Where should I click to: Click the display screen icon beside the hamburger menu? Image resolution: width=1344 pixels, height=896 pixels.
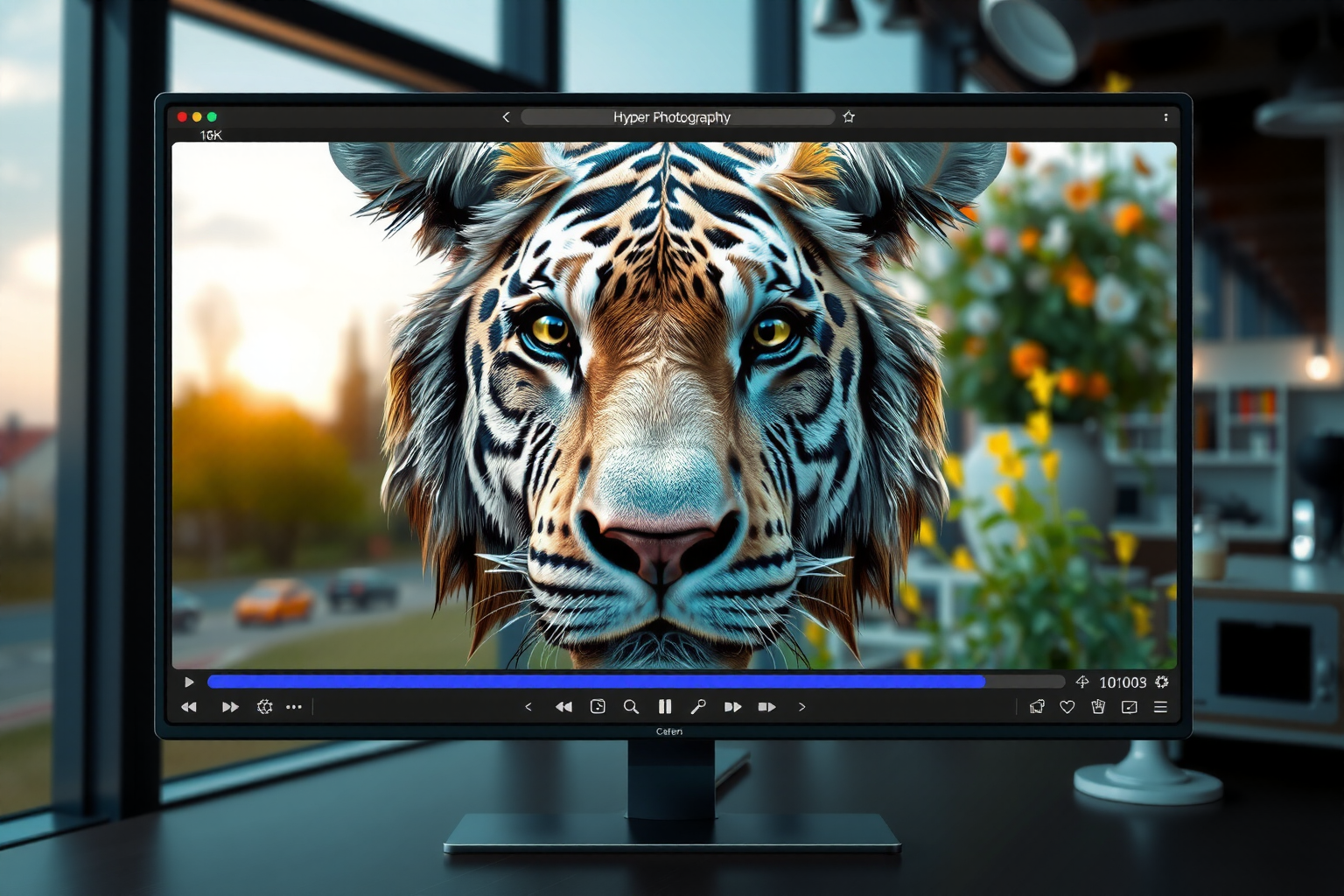tap(1130, 707)
